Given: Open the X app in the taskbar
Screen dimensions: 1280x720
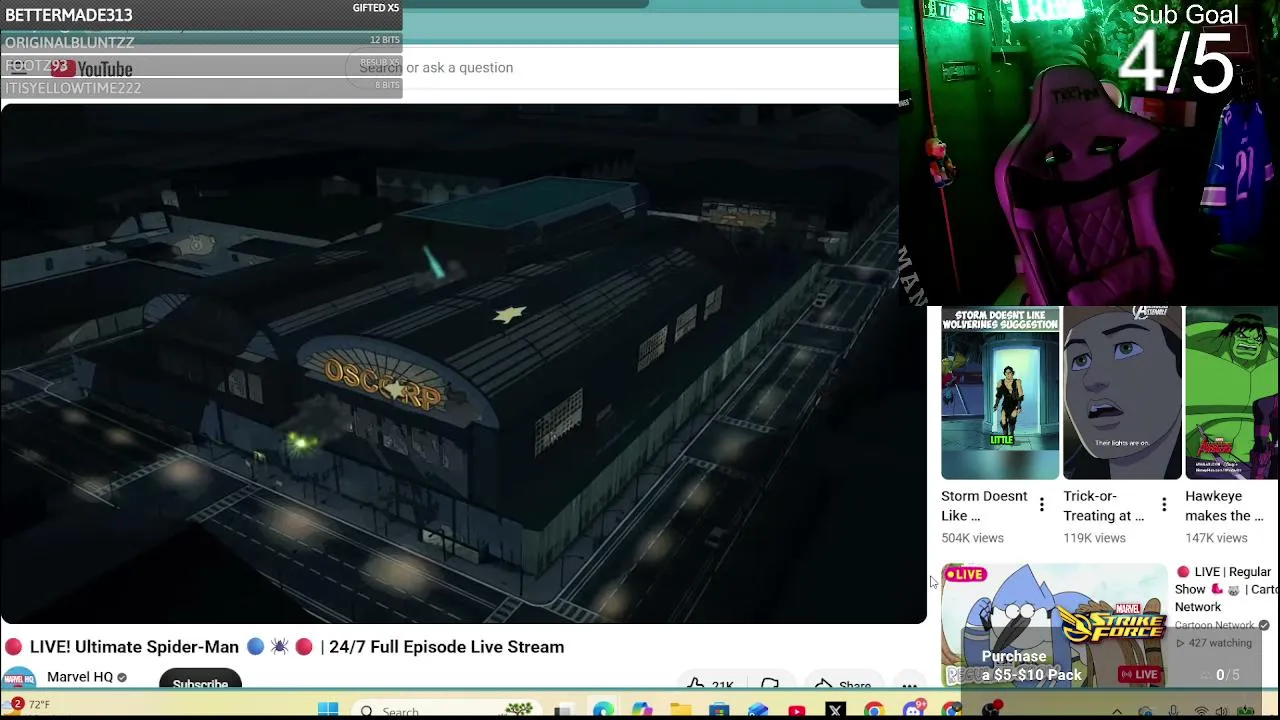Looking at the screenshot, I should click(836, 711).
